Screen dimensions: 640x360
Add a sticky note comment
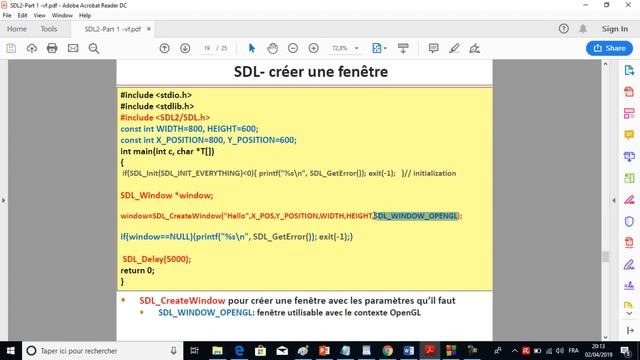(433, 48)
